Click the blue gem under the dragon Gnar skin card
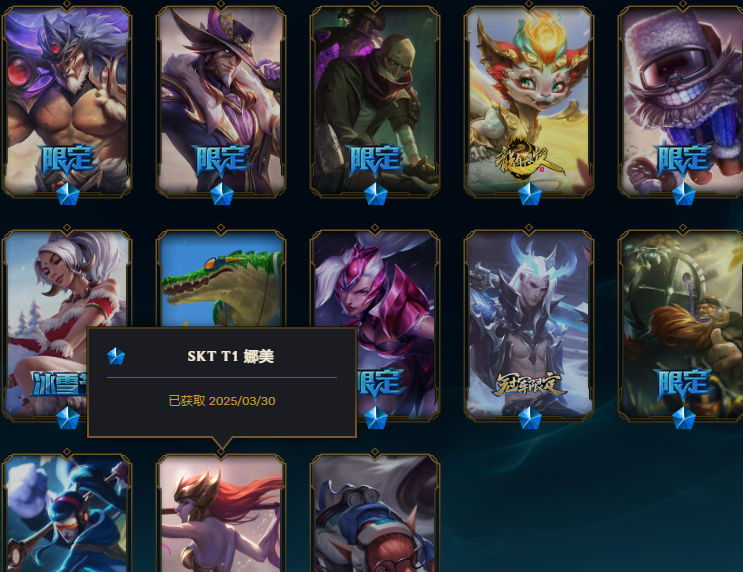The image size is (743, 572). [x=530, y=194]
